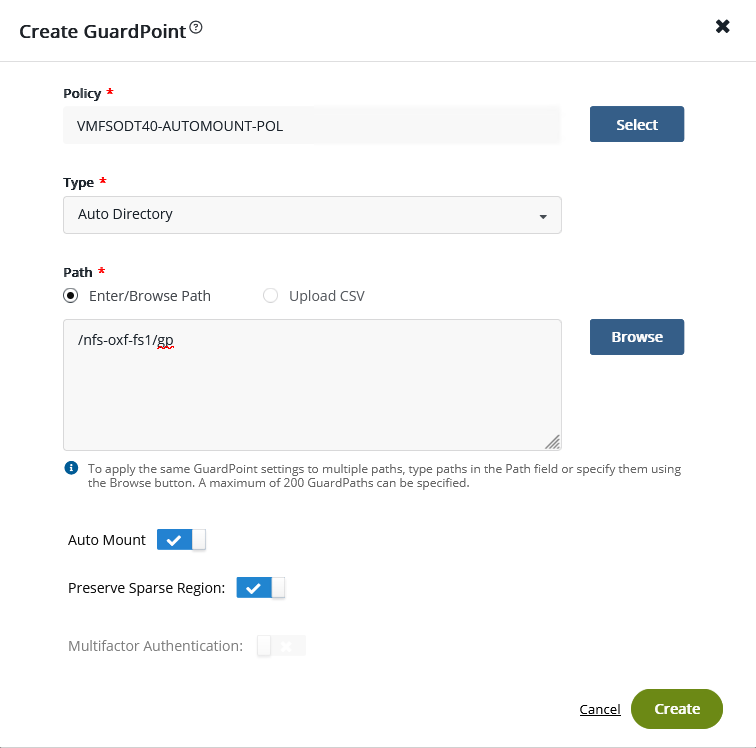The height and width of the screenshot is (748, 756).
Task: Click the help icon beside Create GuardPoint title
Action: point(196,28)
